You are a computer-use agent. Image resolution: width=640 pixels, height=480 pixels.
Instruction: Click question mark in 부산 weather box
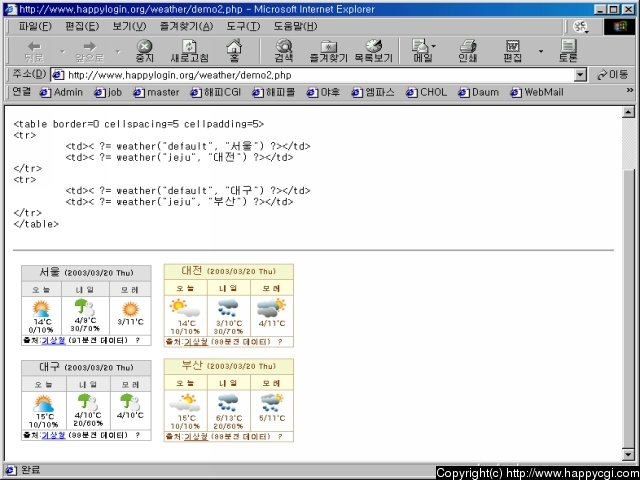280,436
